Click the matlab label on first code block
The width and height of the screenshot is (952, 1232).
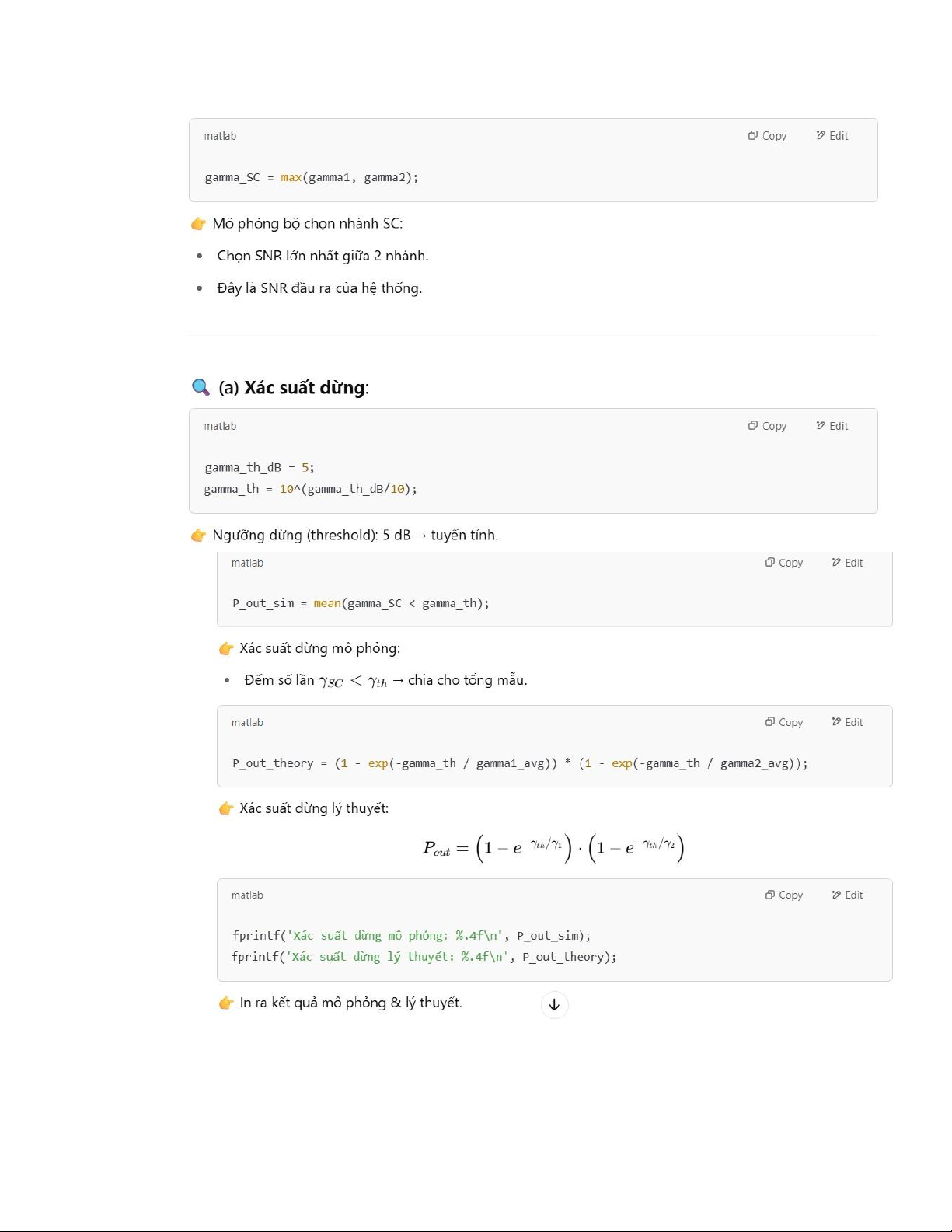[x=220, y=136]
